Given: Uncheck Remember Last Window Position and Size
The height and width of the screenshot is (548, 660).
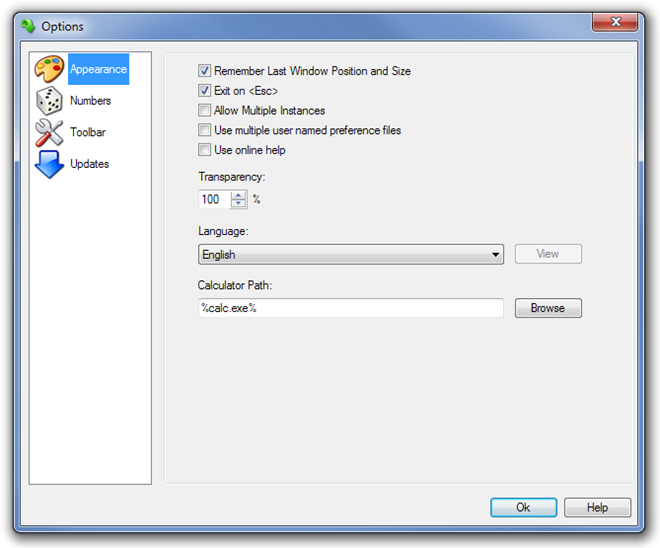Looking at the screenshot, I should pos(205,71).
